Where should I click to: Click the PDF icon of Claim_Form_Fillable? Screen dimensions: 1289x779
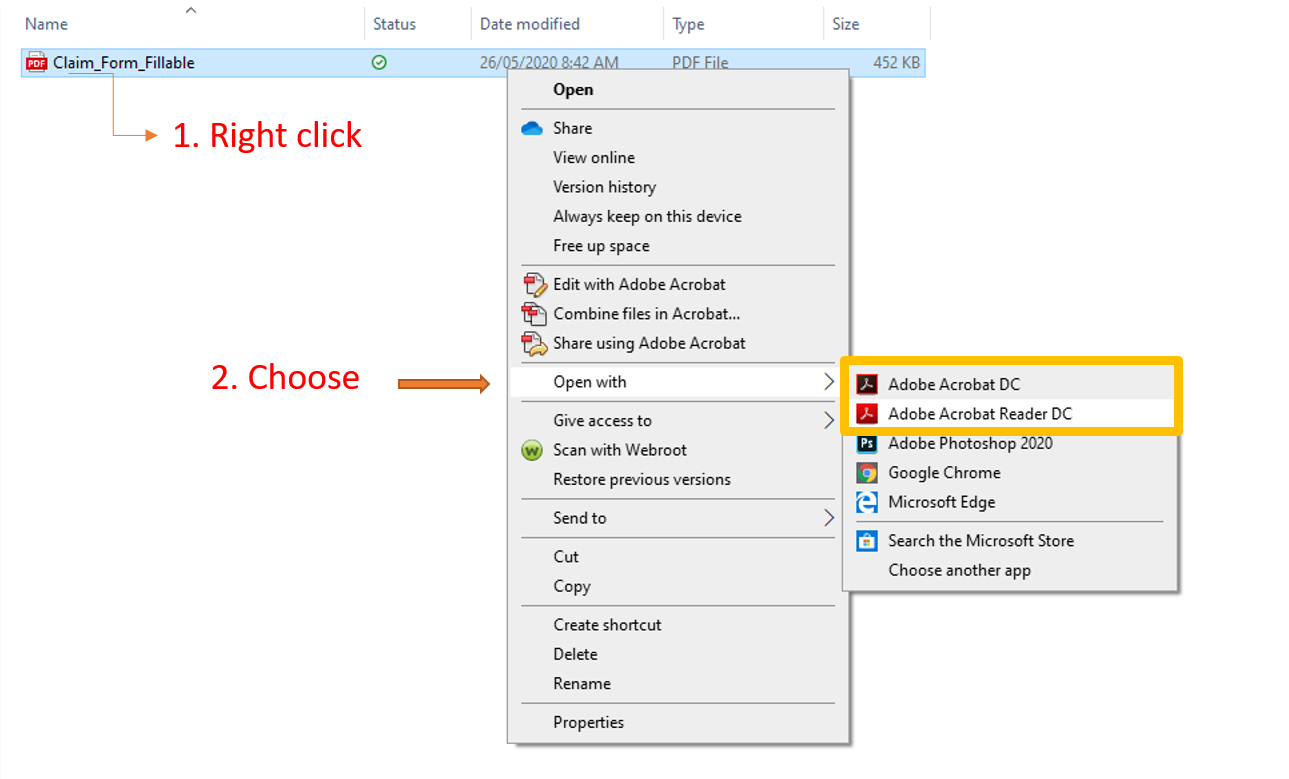tap(36, 63)
